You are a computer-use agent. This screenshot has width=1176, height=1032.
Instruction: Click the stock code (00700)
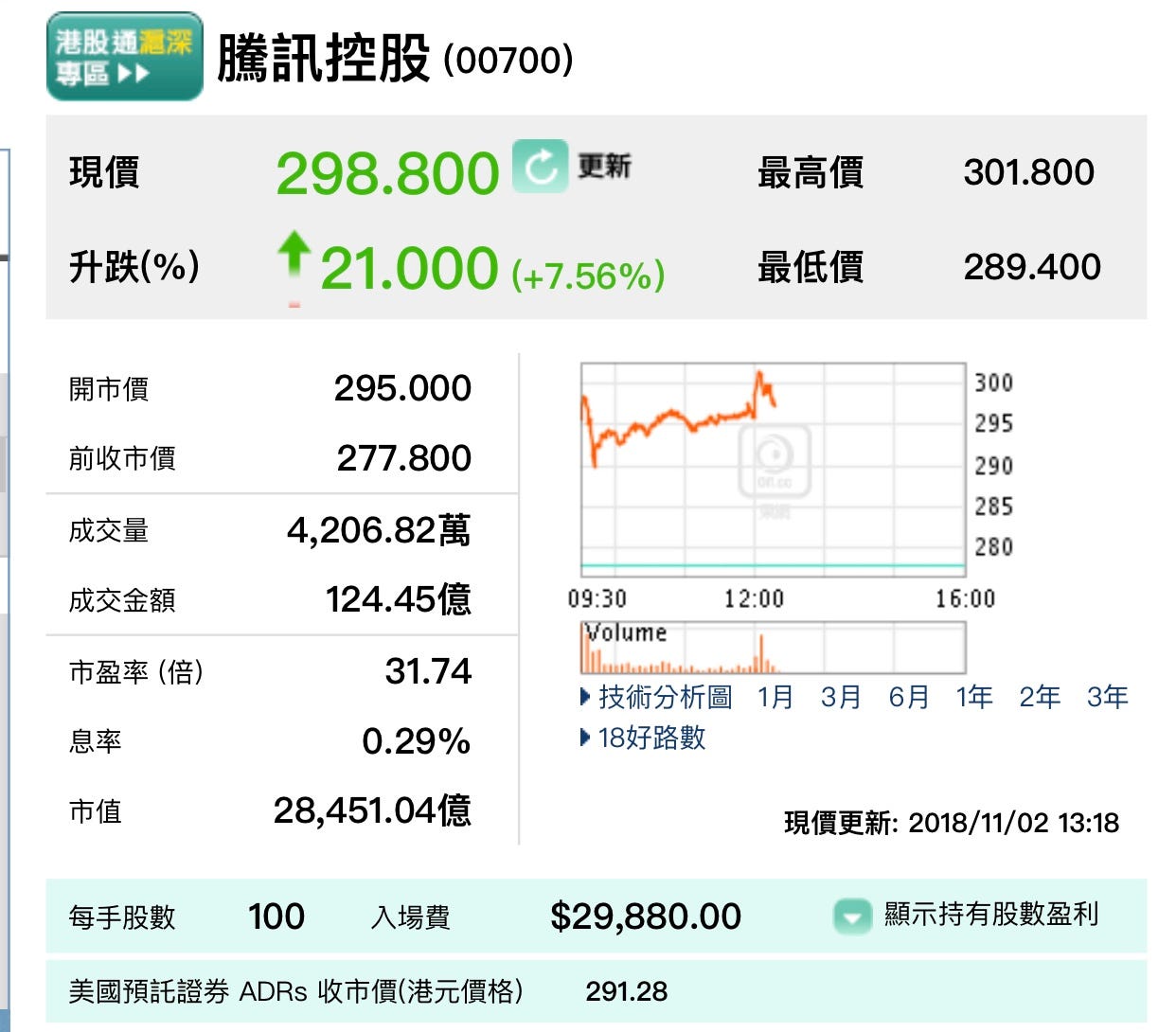pyautogui.click(x=508, y=61)
